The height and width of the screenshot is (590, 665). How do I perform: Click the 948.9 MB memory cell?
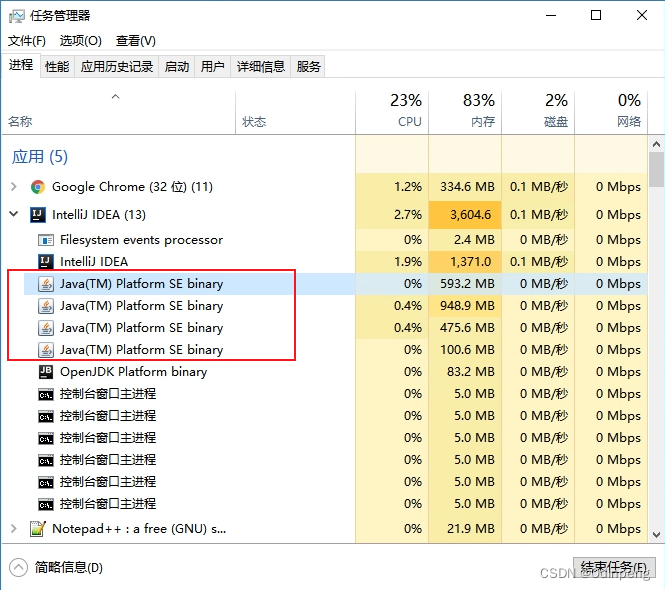465,306
